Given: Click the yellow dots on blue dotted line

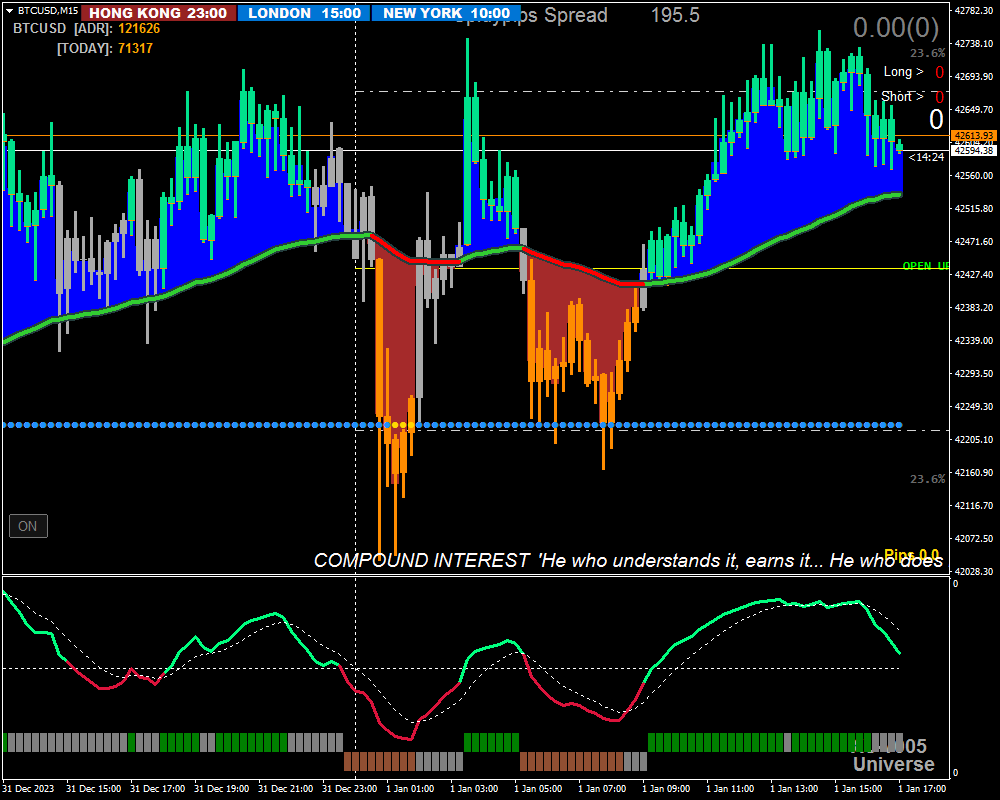Looking at the screenshot, I should [399, 425].
